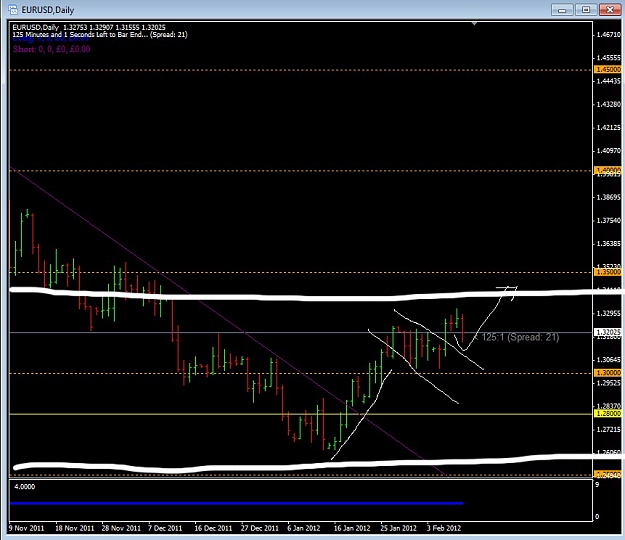The image size is (625, 540).
Task: Click the 28 Nov 2011 date label
Action: click(x=121, y=528)
